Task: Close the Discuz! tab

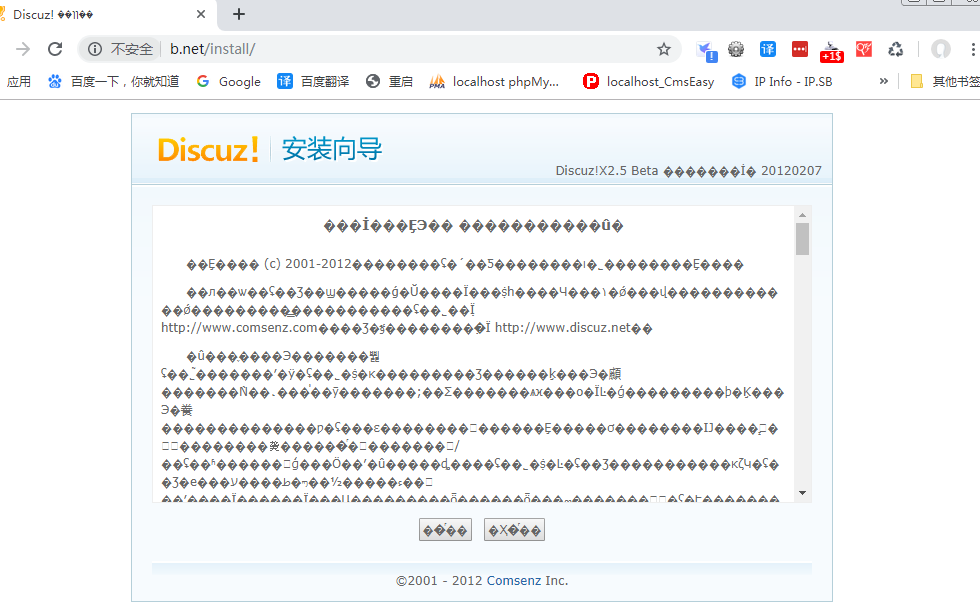Action: (201, 14)
